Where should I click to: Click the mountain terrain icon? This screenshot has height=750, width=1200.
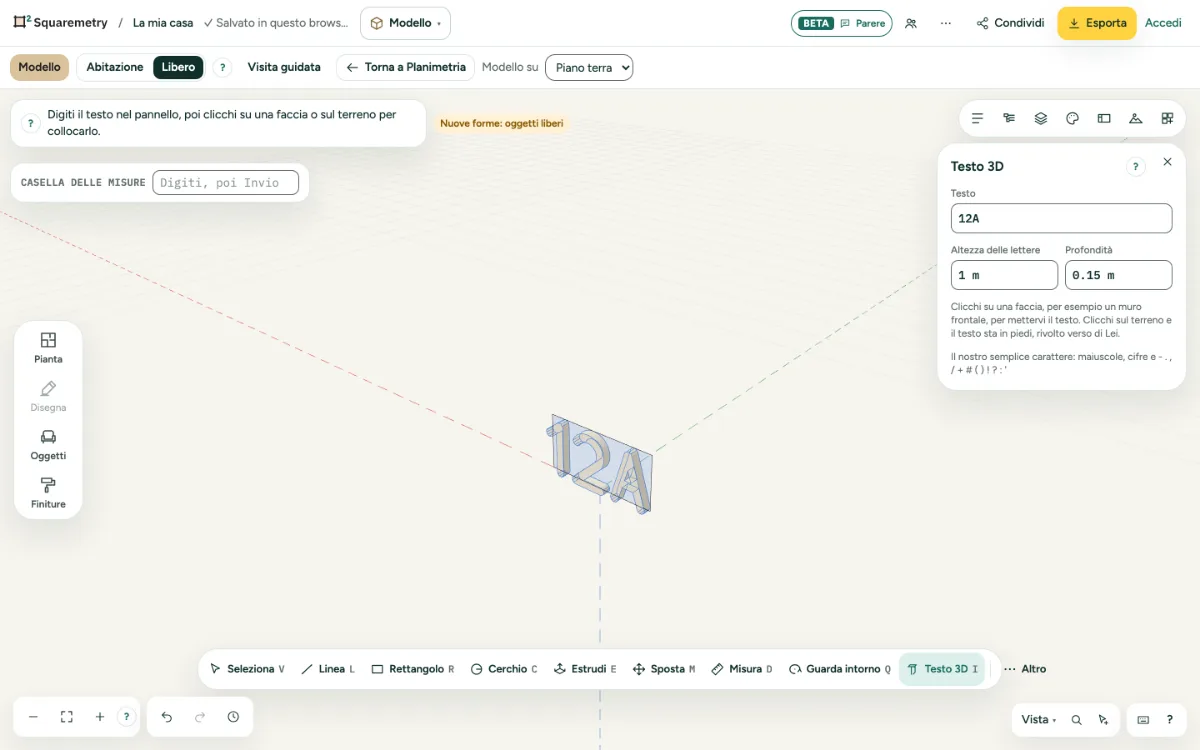[1135, 118]
